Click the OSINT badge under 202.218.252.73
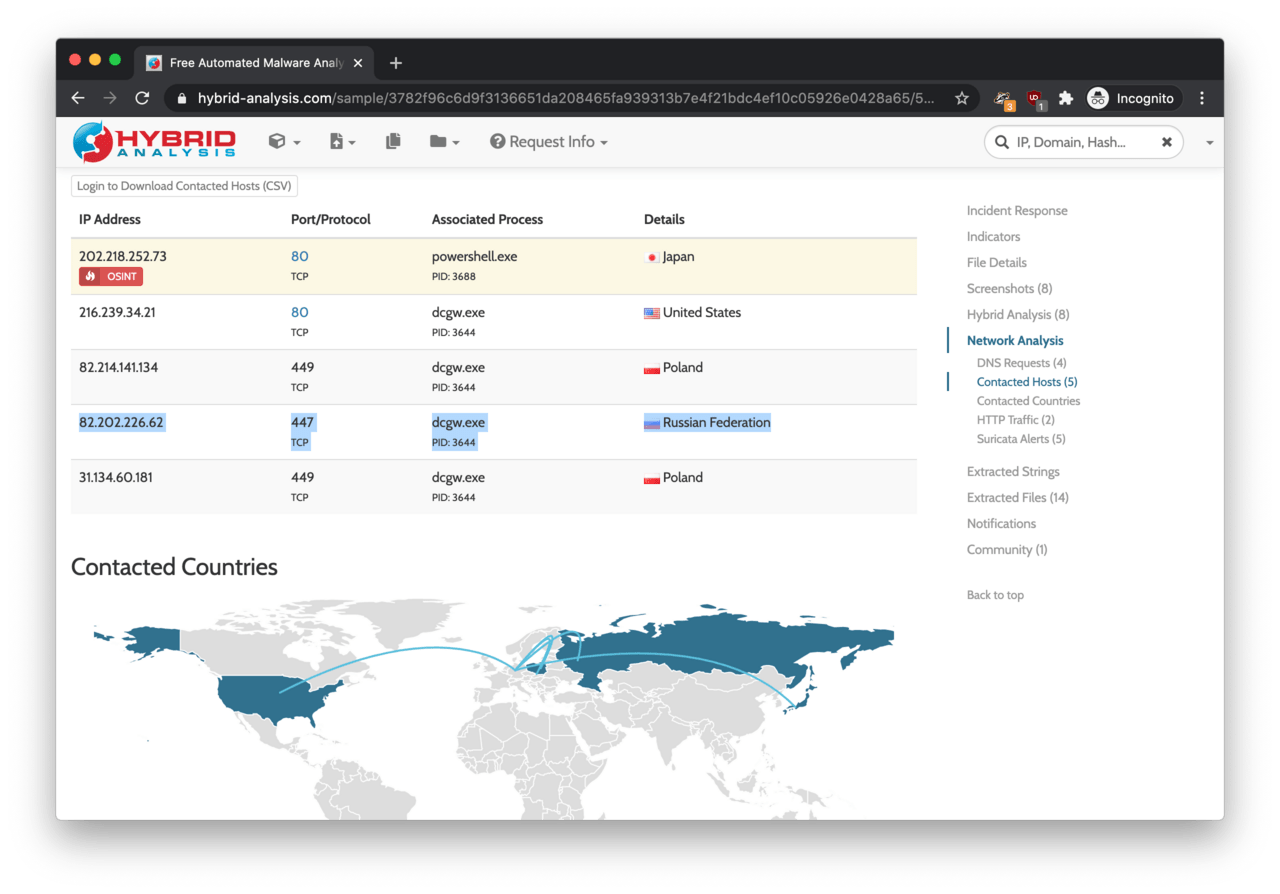 (x=111, y=276)
